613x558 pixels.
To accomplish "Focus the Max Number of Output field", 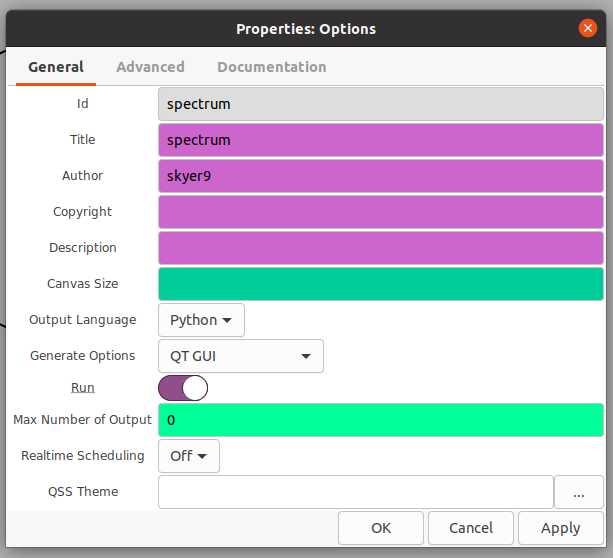I will [x=381, y=420].
